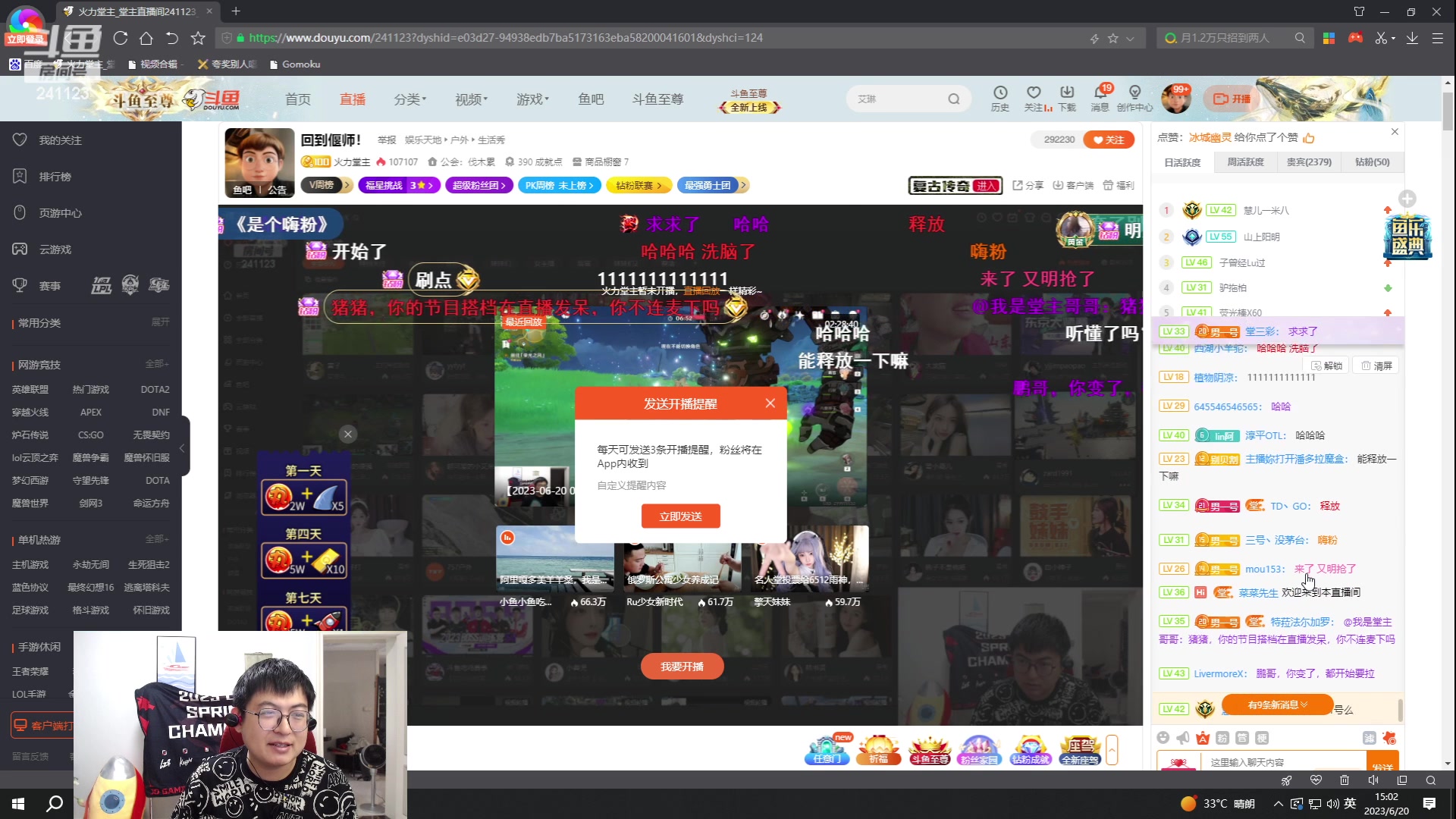Viewport: 1456px width, 819px height.
Task: Click the browser address bar URL
Action: point(506,38)
